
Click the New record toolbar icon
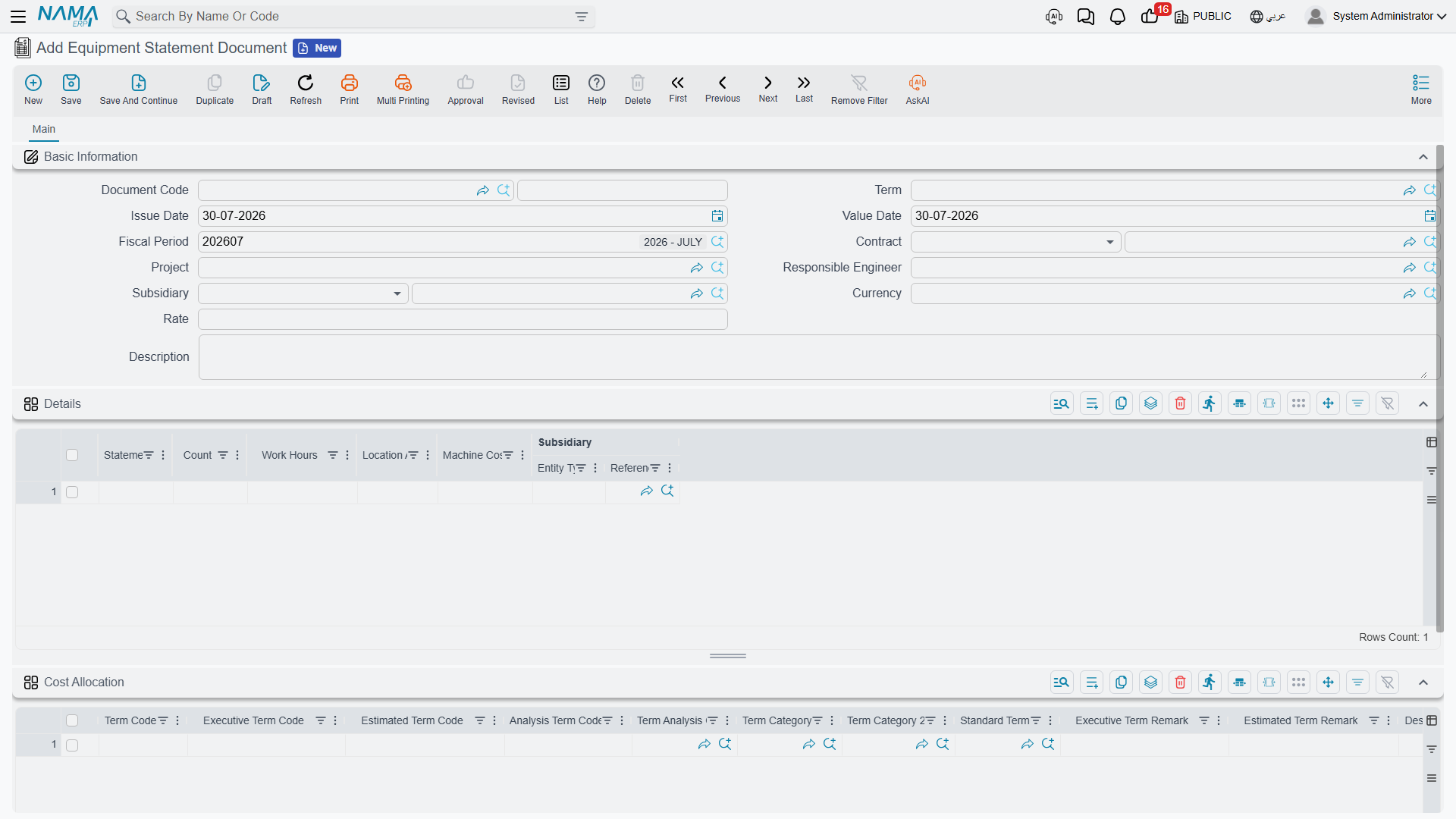click(33, 89)
